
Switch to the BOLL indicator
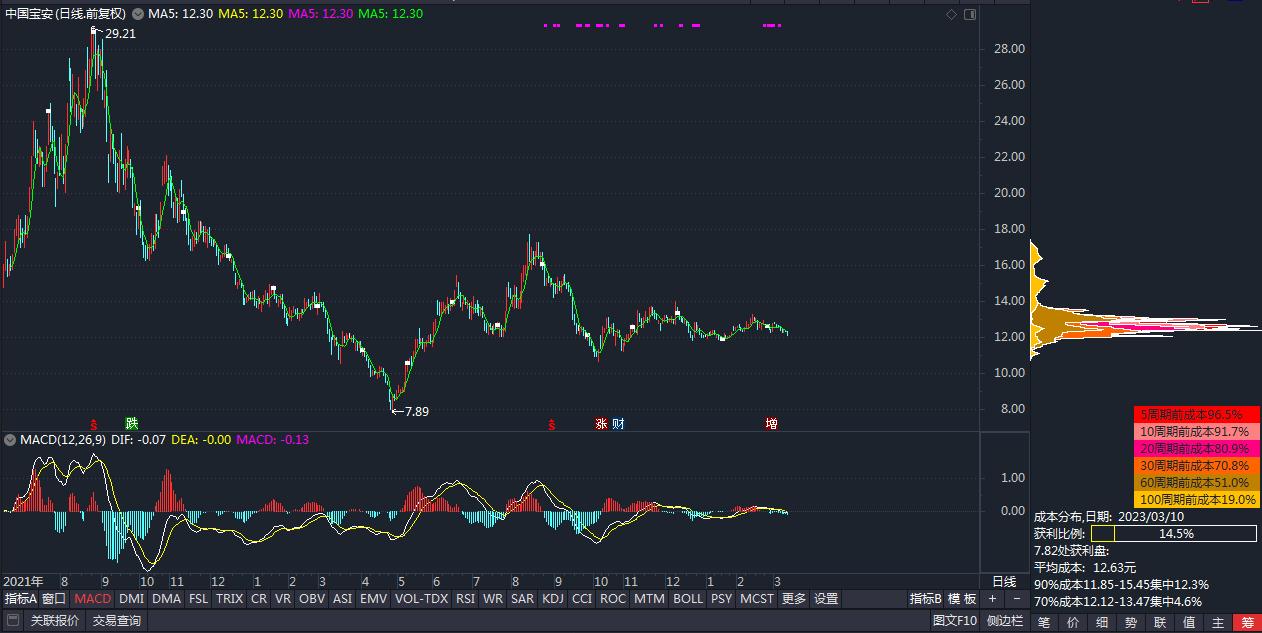coord(686,599)
